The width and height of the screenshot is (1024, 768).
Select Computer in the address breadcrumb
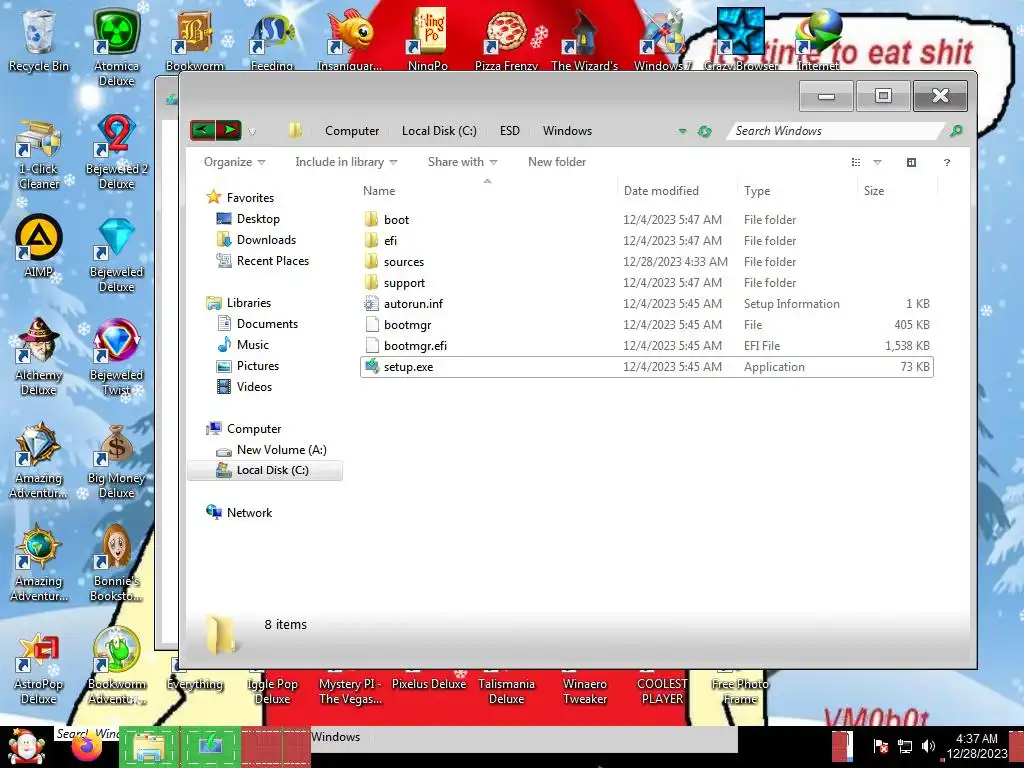click(x=352, y=131)
